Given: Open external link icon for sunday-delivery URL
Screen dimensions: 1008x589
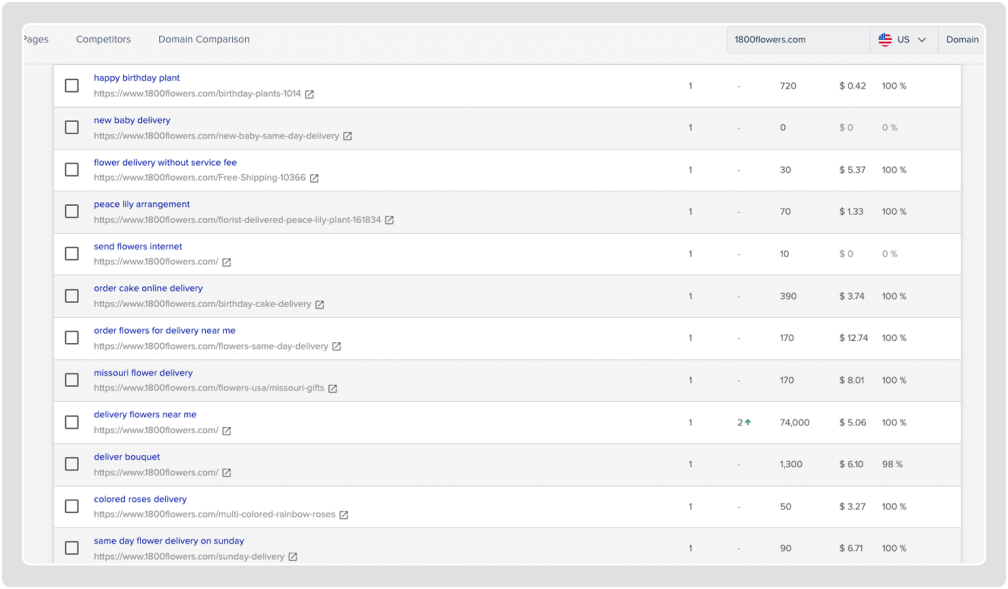Looking at the screenshot, I should click(293, 557).
